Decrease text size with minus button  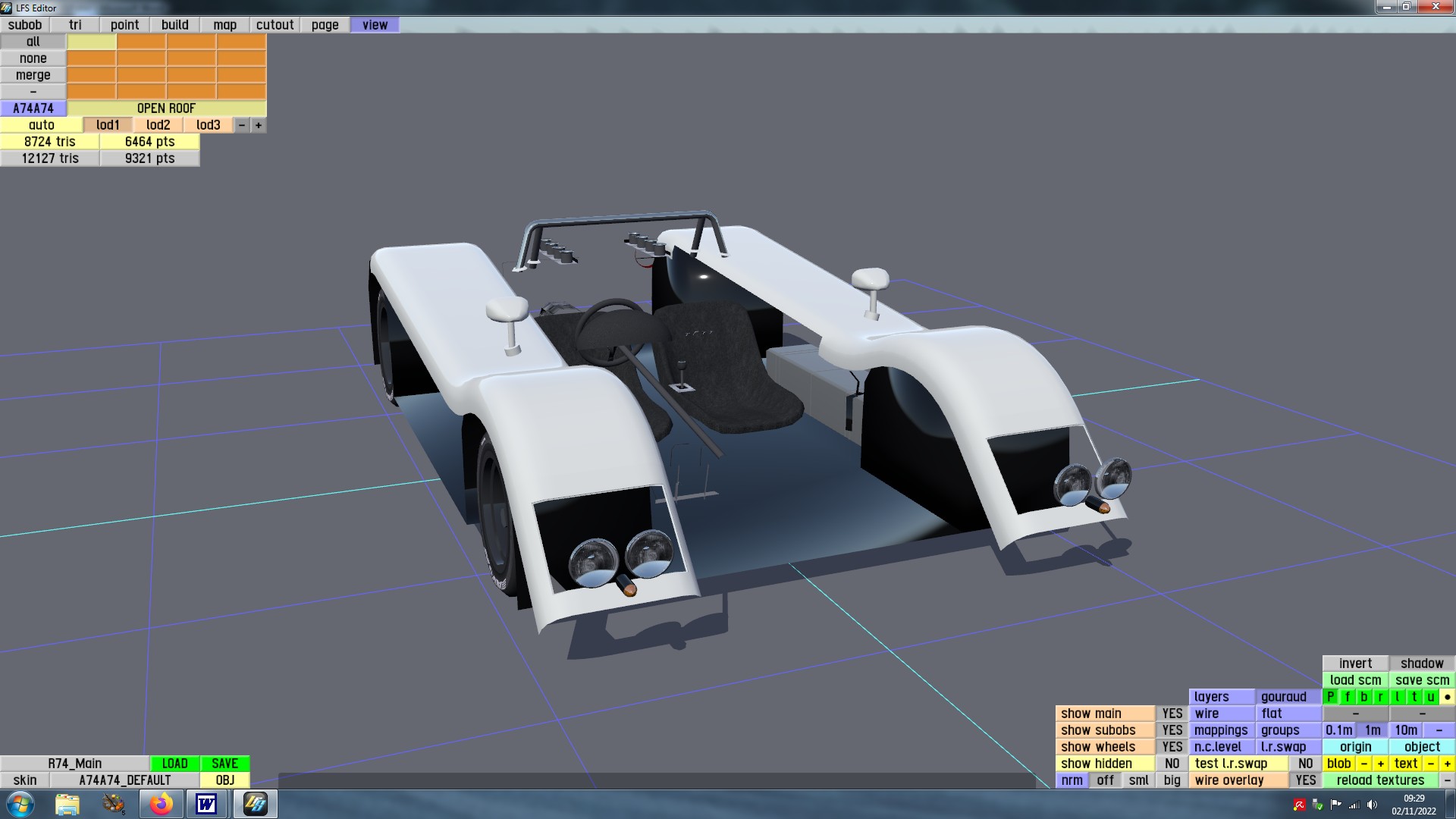1430,764
